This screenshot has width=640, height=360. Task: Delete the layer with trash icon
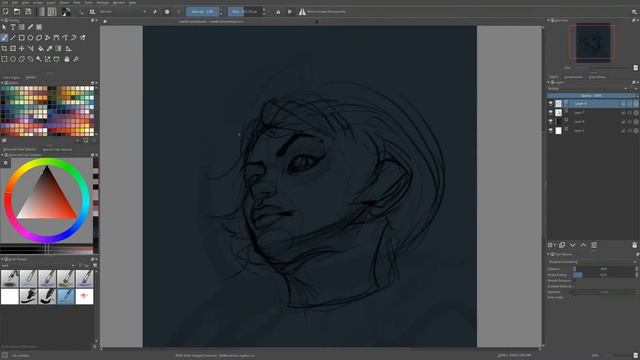(x=635, y=245)
